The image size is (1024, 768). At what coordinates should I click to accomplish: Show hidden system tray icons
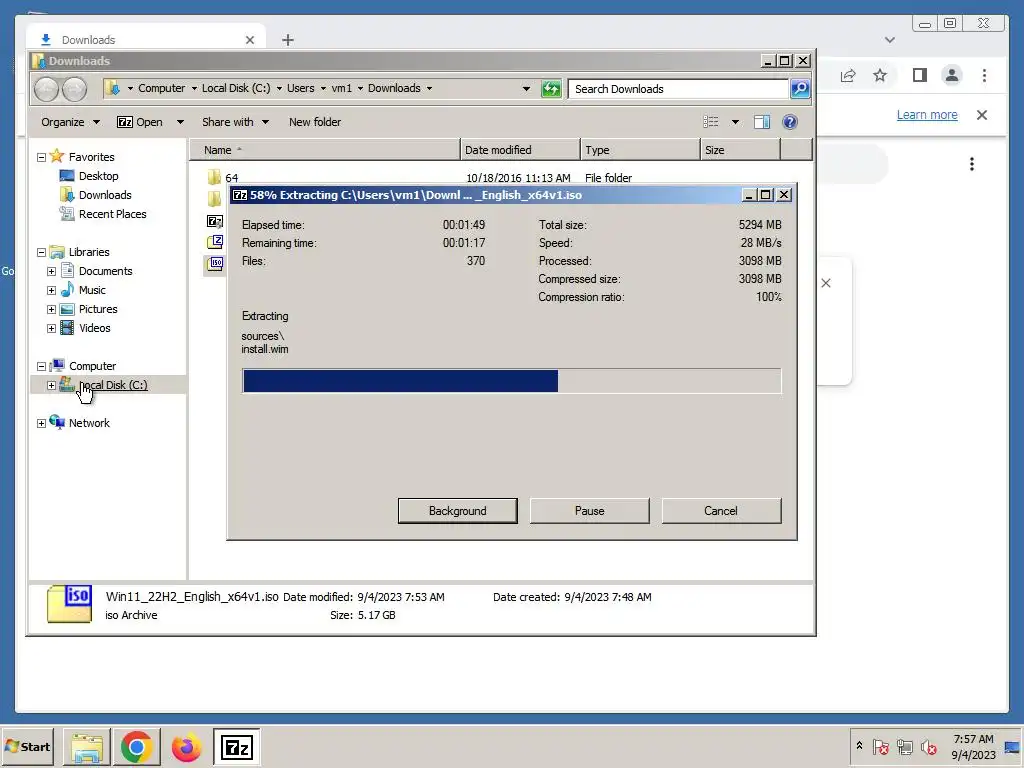(859, 746)
